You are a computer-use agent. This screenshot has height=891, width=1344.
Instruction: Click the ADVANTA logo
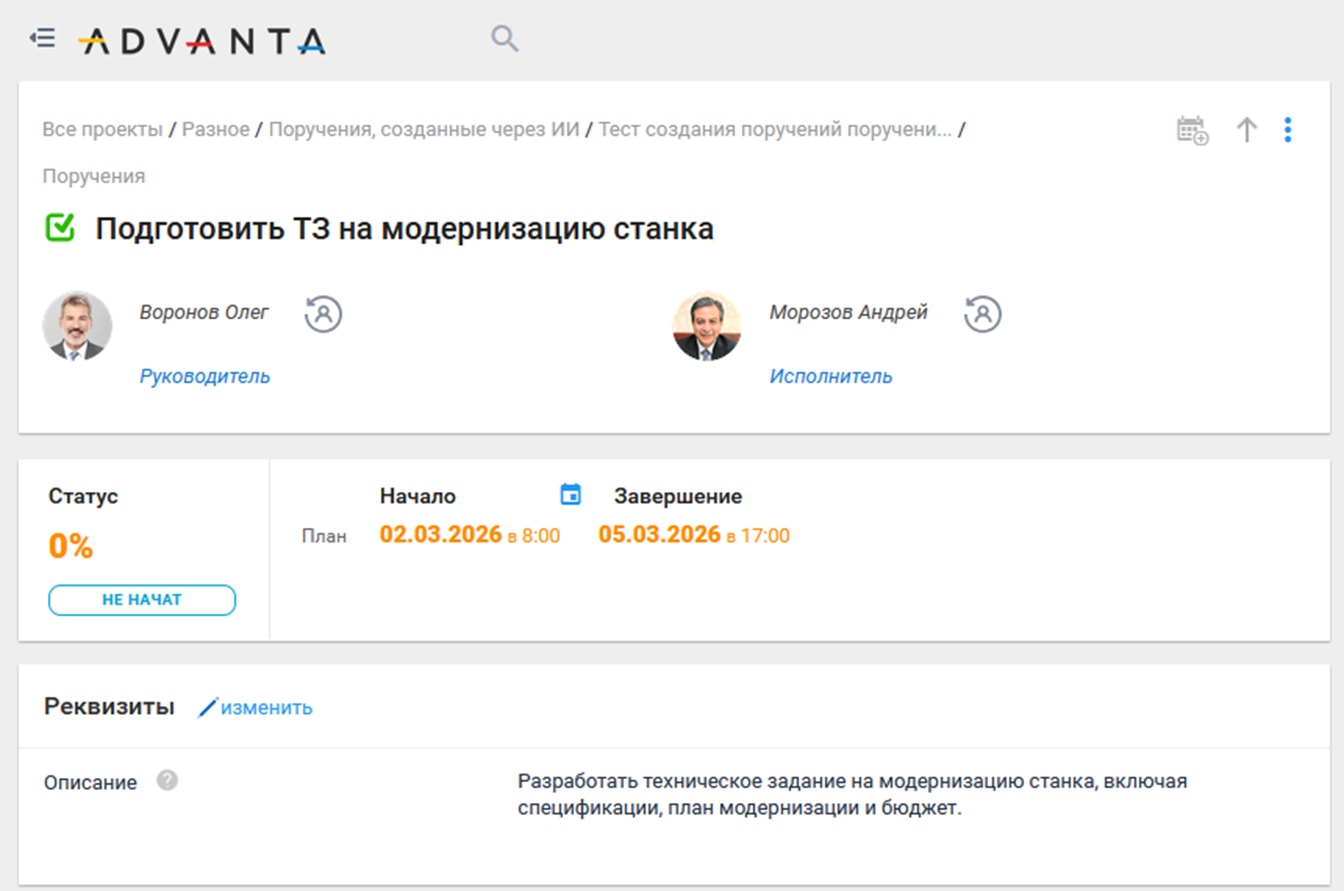pyautogui.click(x=202, y=40)
